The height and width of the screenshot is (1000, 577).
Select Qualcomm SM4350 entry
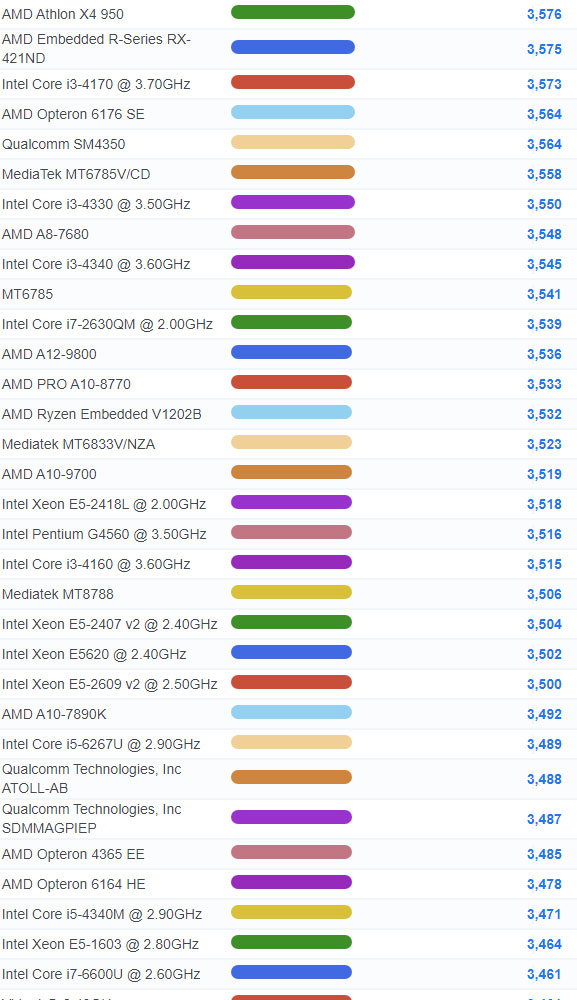[64, 144]
